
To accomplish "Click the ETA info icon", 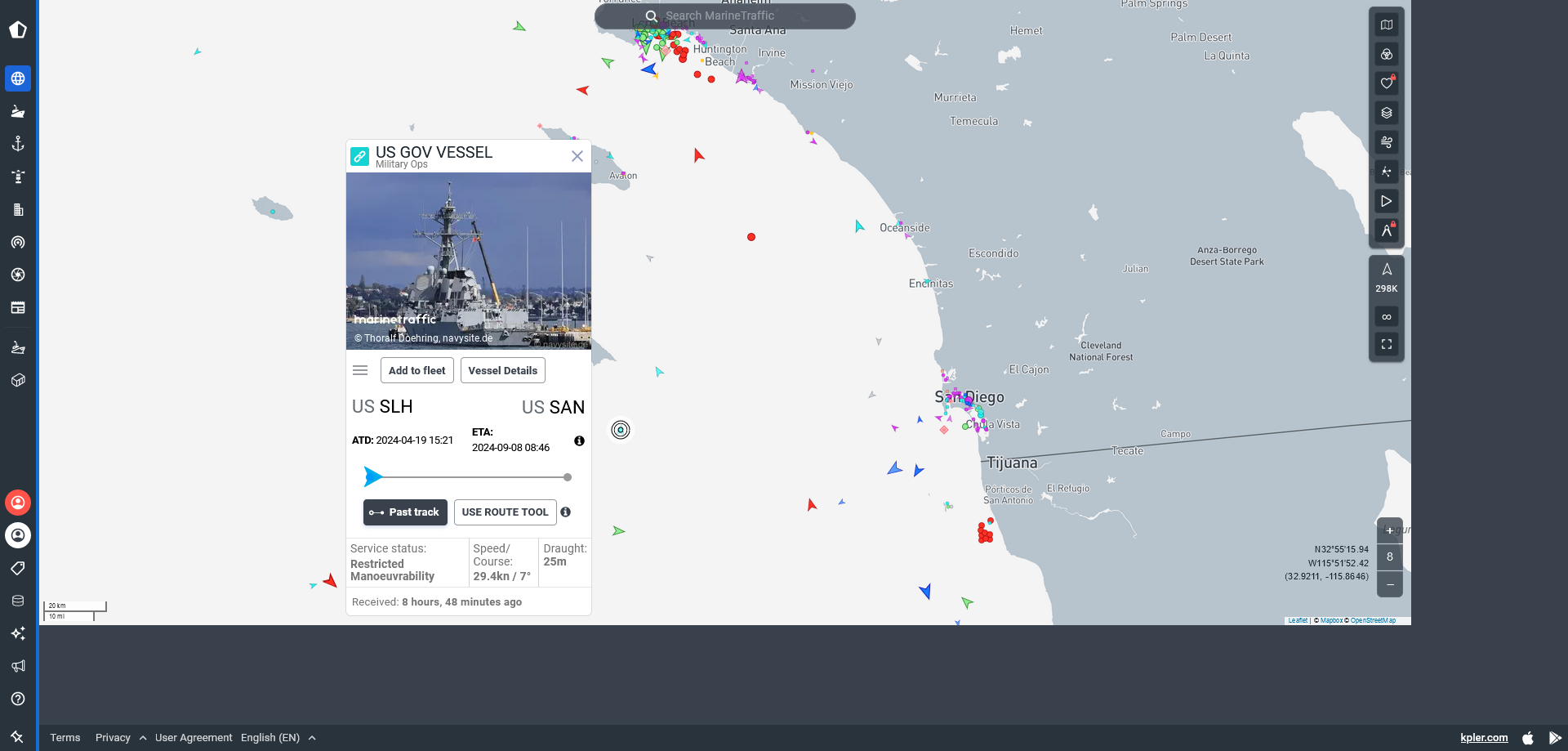I will pos(579,441).
